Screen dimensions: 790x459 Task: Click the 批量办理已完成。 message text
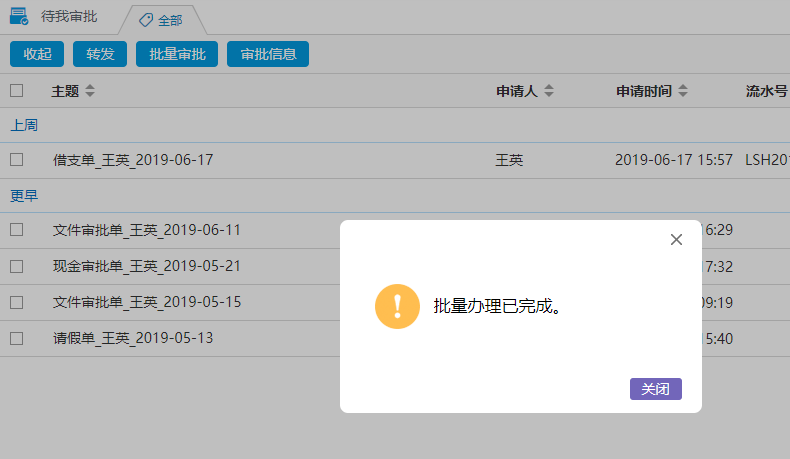pos(498,306)
